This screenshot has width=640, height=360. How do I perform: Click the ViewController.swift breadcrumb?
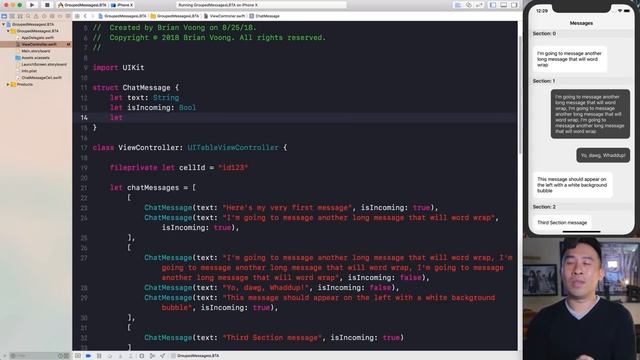click(224, 16)
